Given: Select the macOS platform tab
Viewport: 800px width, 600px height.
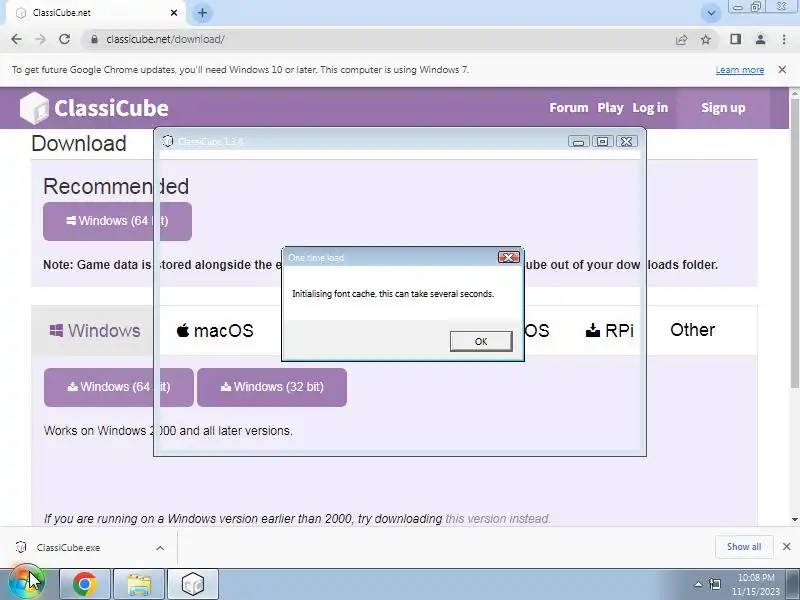Looking at the screenshot, I should pyautogui.click(x=215, y=331).
